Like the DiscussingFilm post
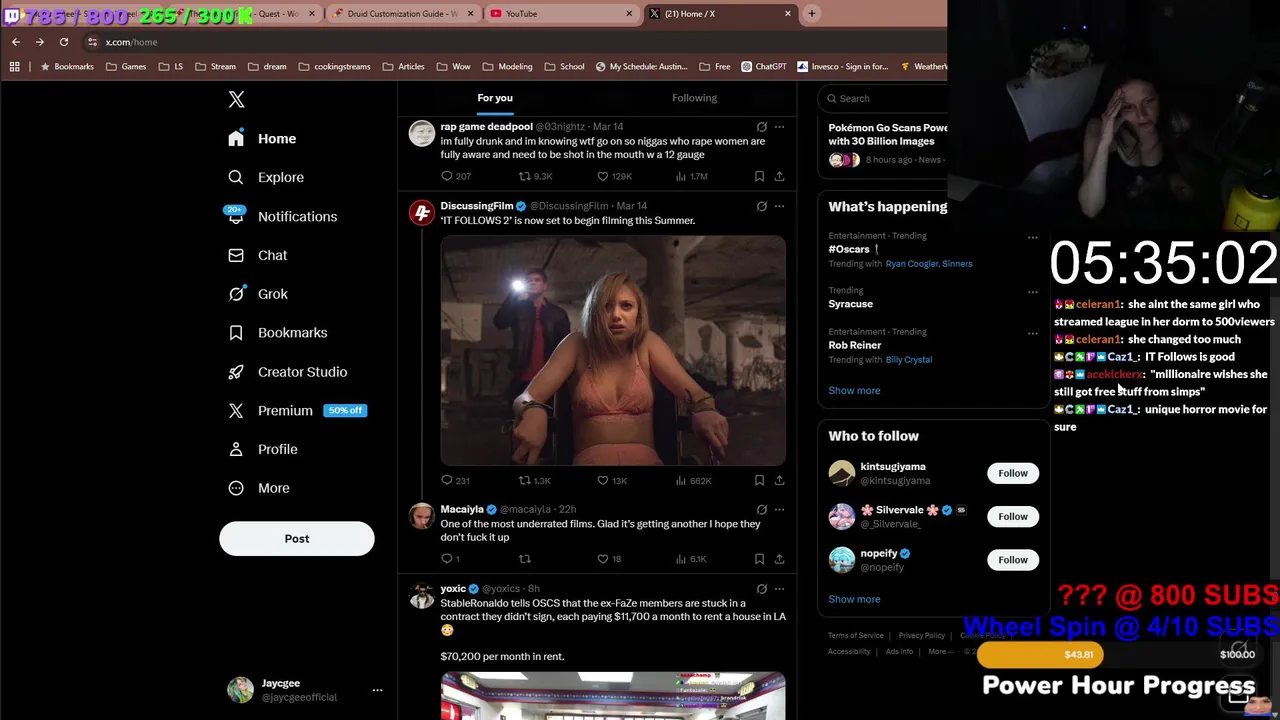The image size is (1280, 720). click(612, 481)
